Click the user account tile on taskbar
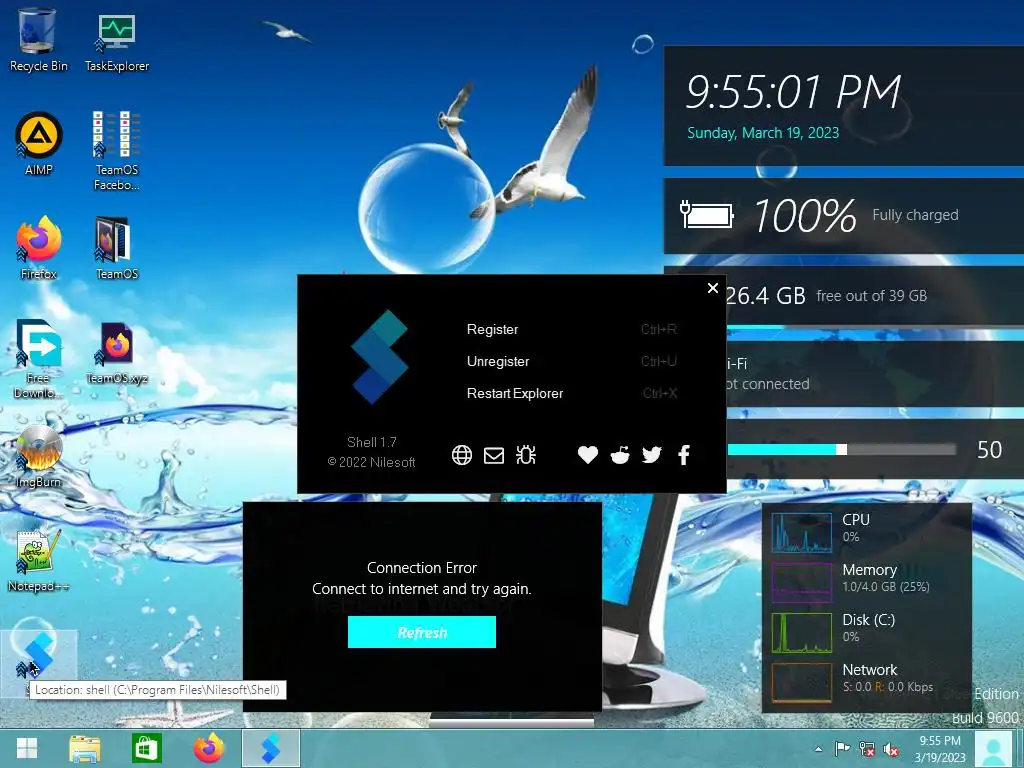This screenshot has height=768, width=1024. coord(994,749)
